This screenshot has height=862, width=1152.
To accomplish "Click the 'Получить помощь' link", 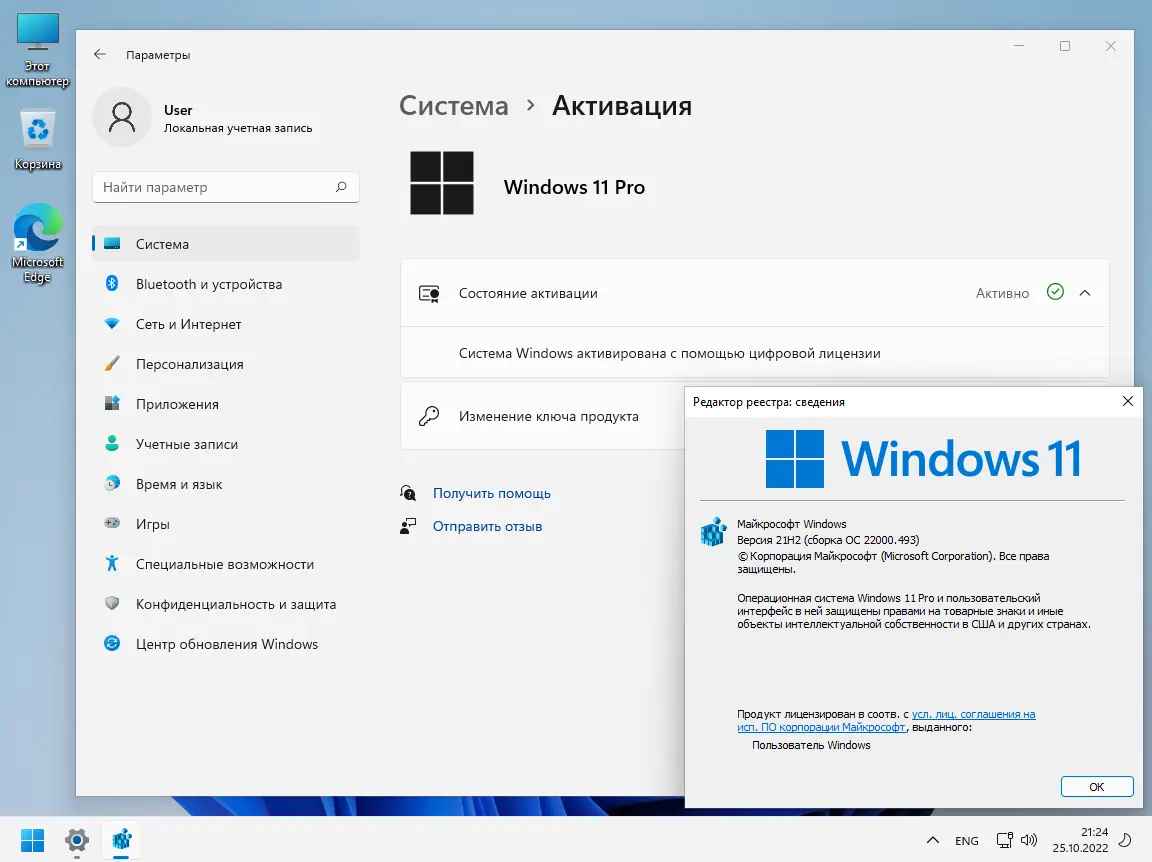I will (x=492, y=493).
